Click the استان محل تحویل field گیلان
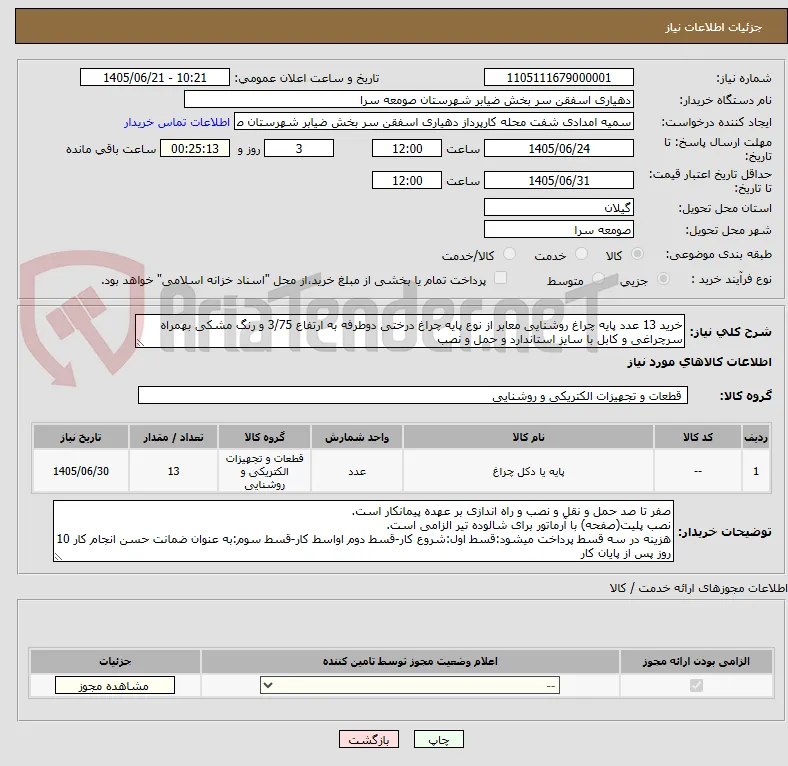Viewport: 788px width, 766px height. pos(558,207)
